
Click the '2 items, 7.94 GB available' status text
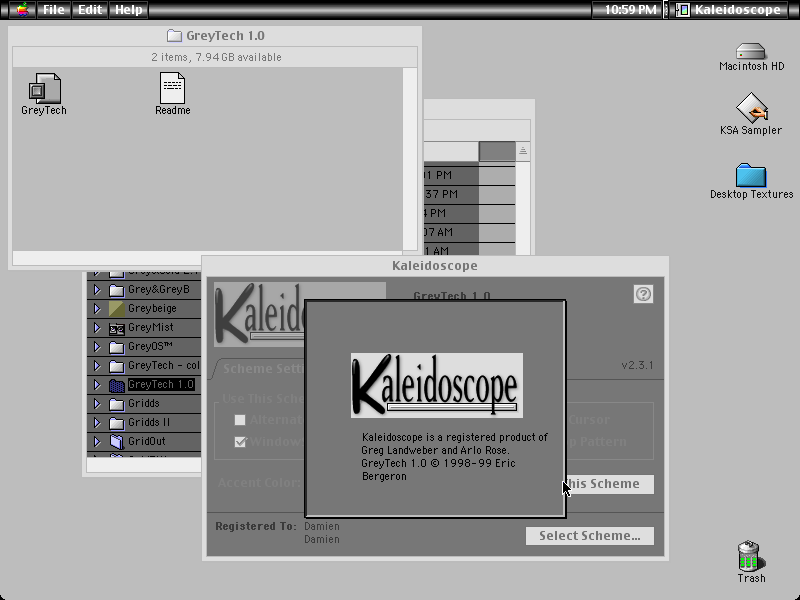click(216, 57)
